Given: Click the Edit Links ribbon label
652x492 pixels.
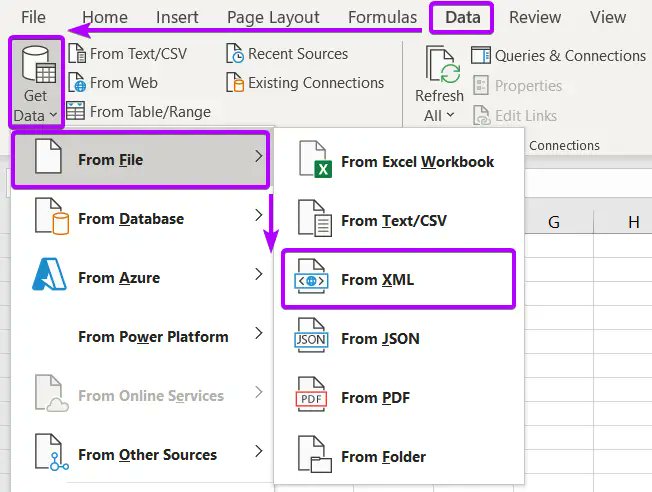Looking at the screenshot, I should tap(526, 116).
